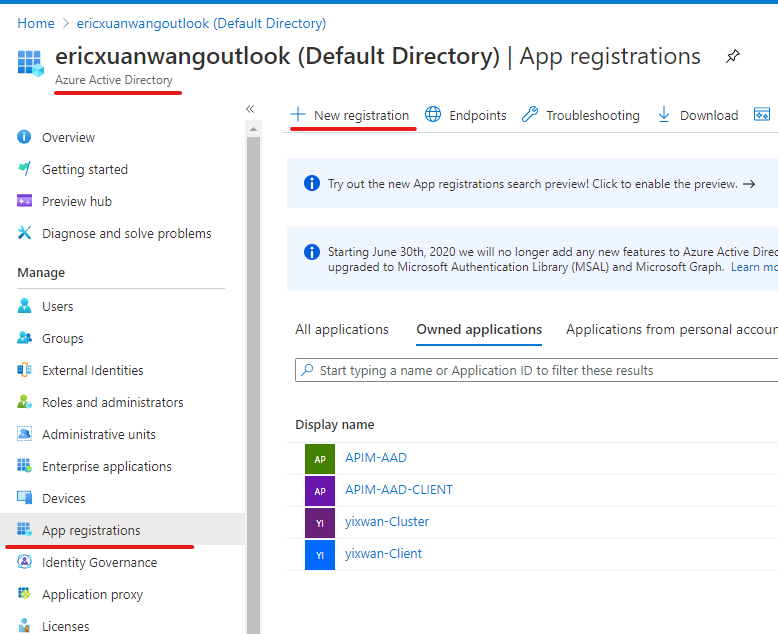Click the Diagnose and solve problems wrench icon
Viewport: 778px width, 634px height.
pos(24,233)
